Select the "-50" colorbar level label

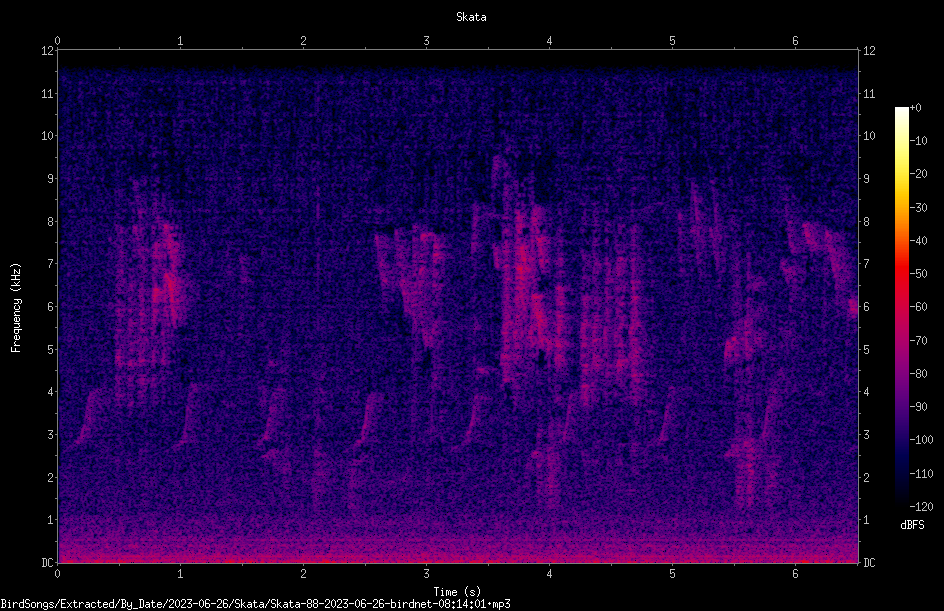918,274
